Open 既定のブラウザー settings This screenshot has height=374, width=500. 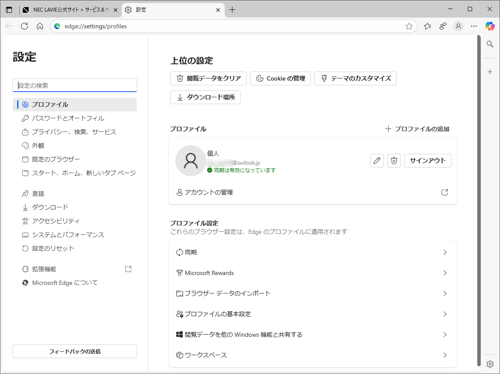75,159
